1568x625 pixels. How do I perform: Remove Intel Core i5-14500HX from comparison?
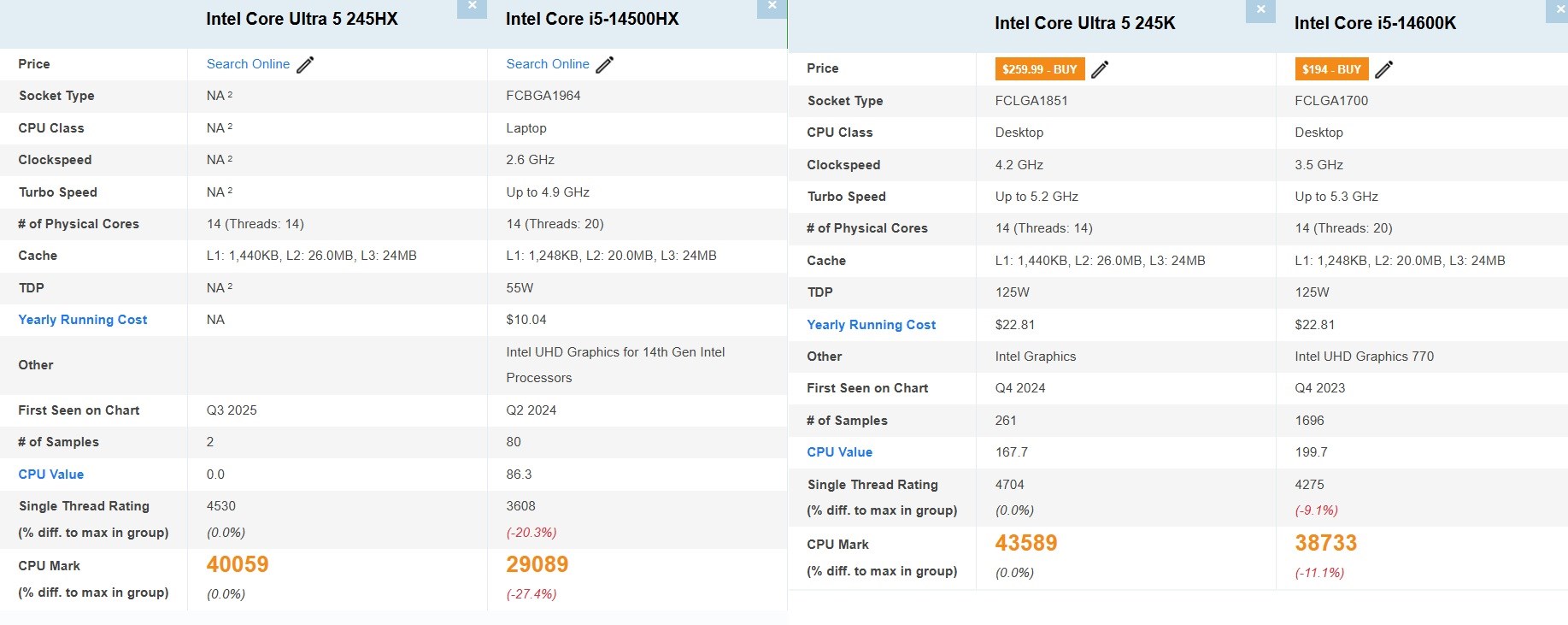[772, 7]
